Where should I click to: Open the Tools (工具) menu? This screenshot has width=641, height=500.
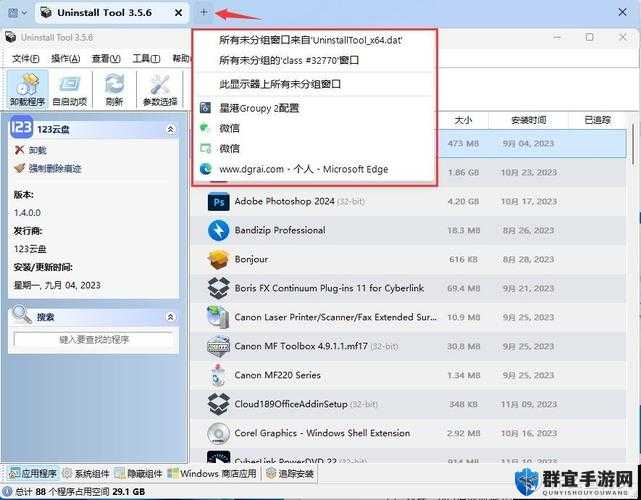(146, 59)
